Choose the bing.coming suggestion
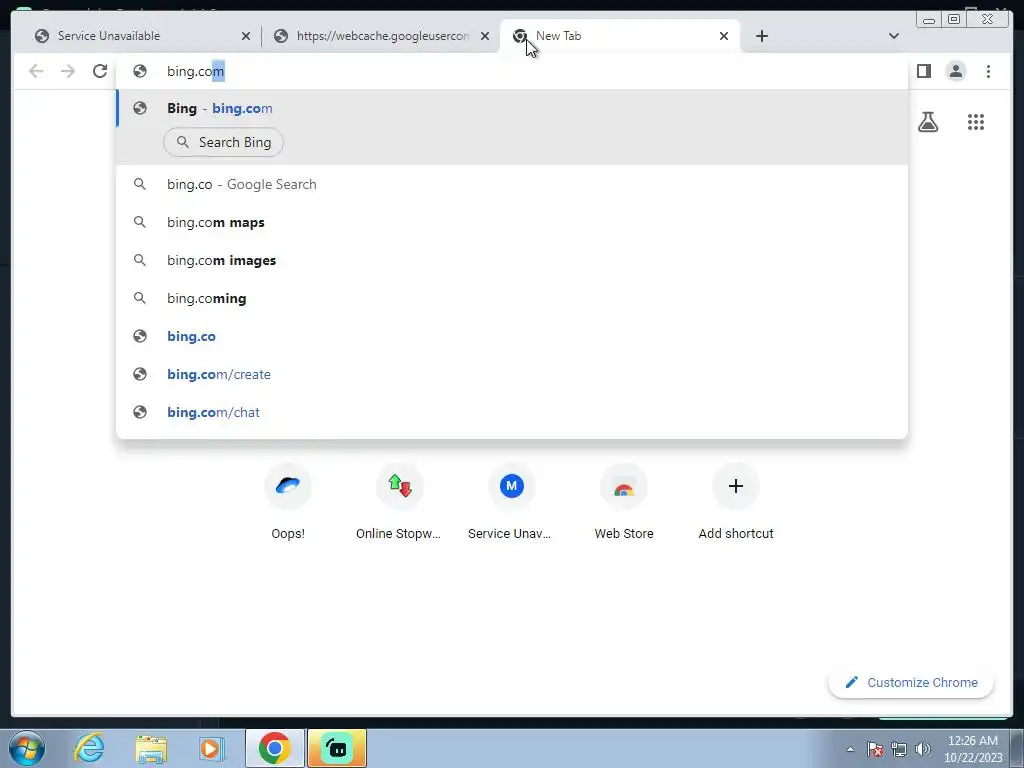 coord(512,298)
